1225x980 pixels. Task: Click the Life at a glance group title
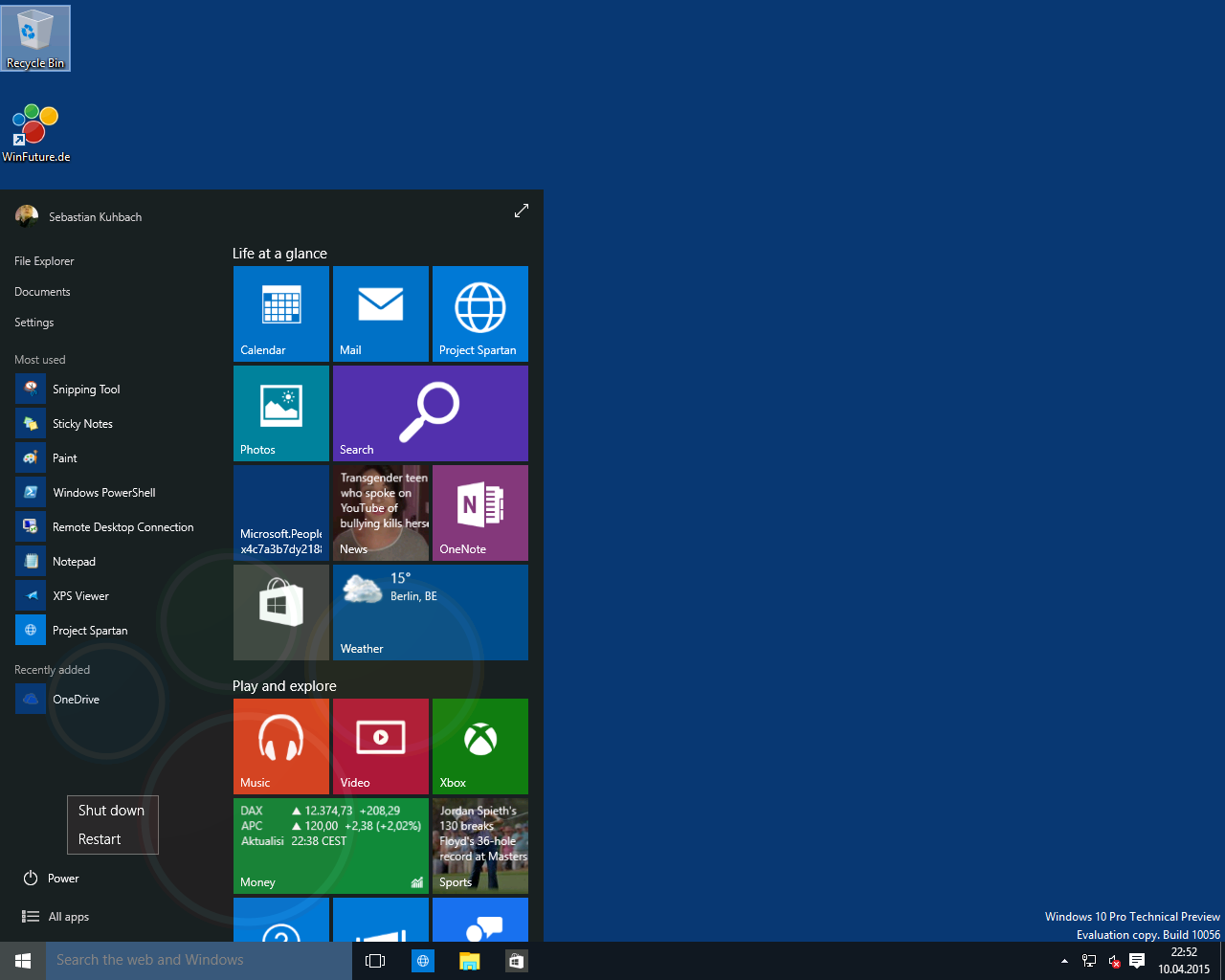point(279,254)
